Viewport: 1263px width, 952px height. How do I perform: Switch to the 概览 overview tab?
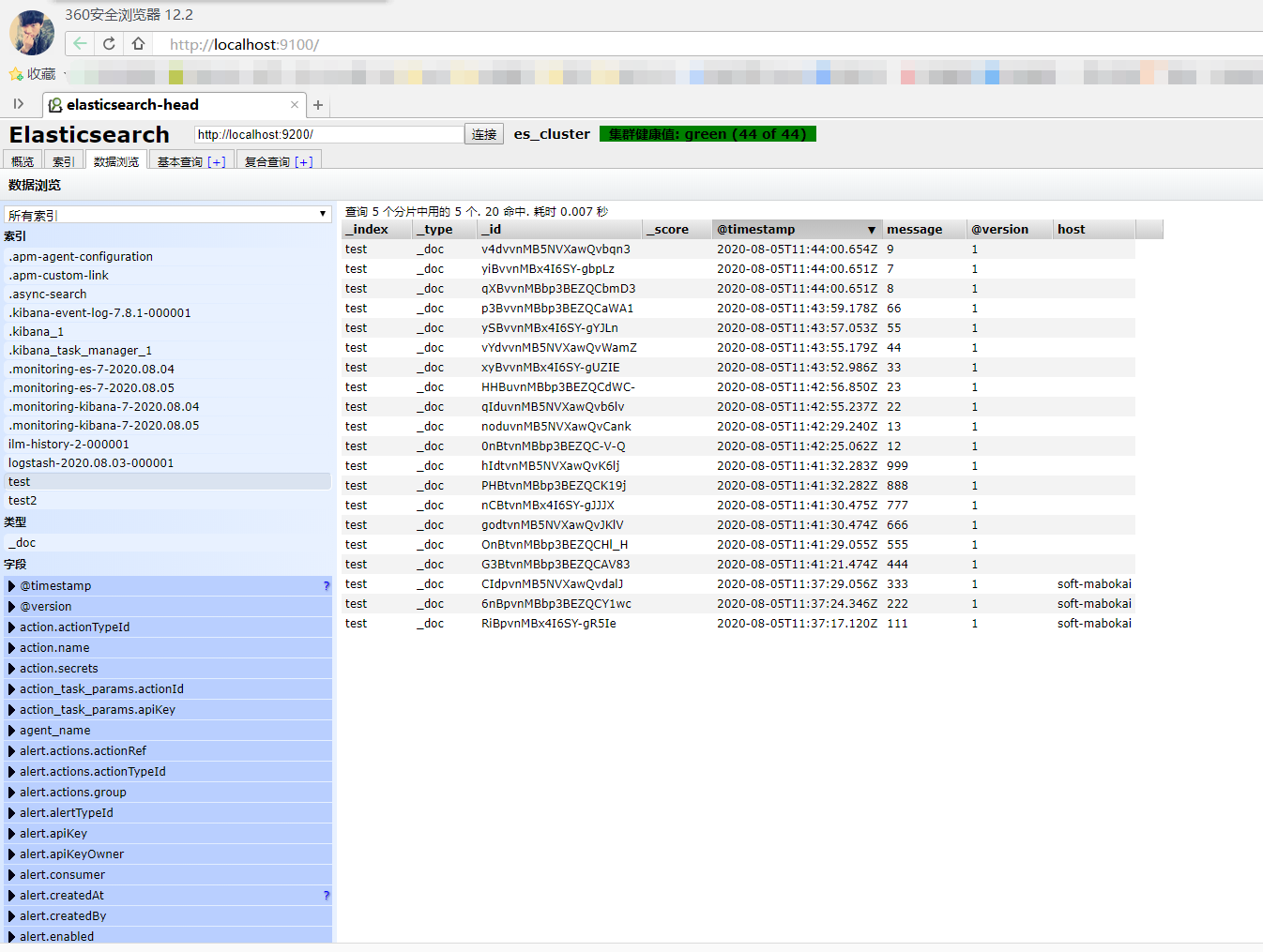(x=23, y=161)
